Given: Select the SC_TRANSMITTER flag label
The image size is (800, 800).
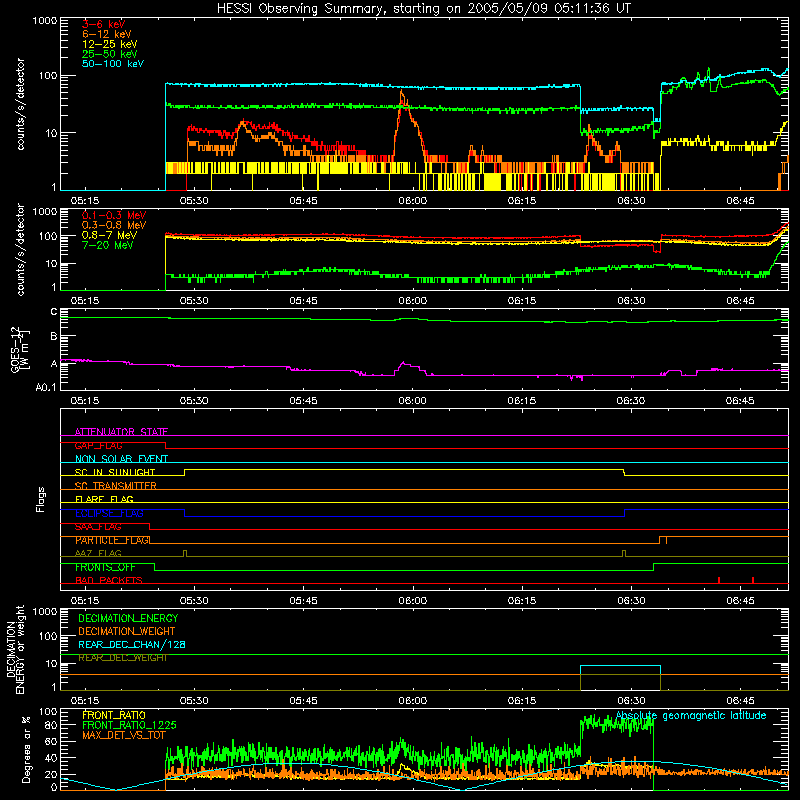Looking at the screenshot, I should coord(116,486).
